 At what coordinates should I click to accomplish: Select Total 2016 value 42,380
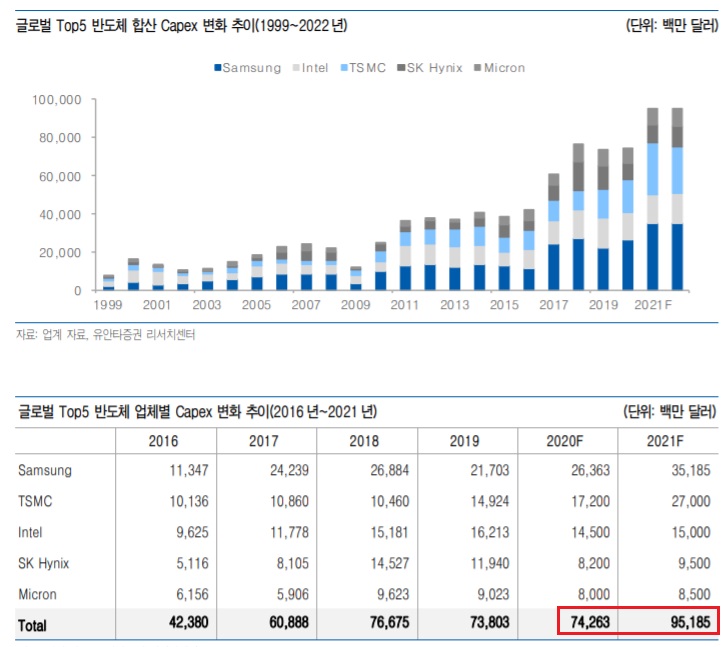pos(188,622)
